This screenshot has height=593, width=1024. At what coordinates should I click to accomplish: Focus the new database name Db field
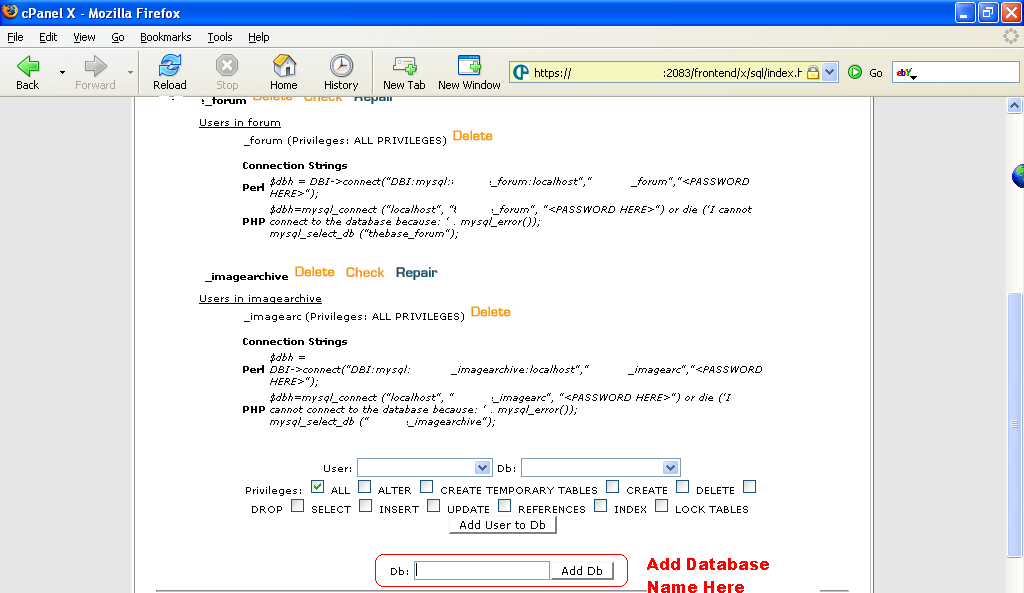(482, 571)
